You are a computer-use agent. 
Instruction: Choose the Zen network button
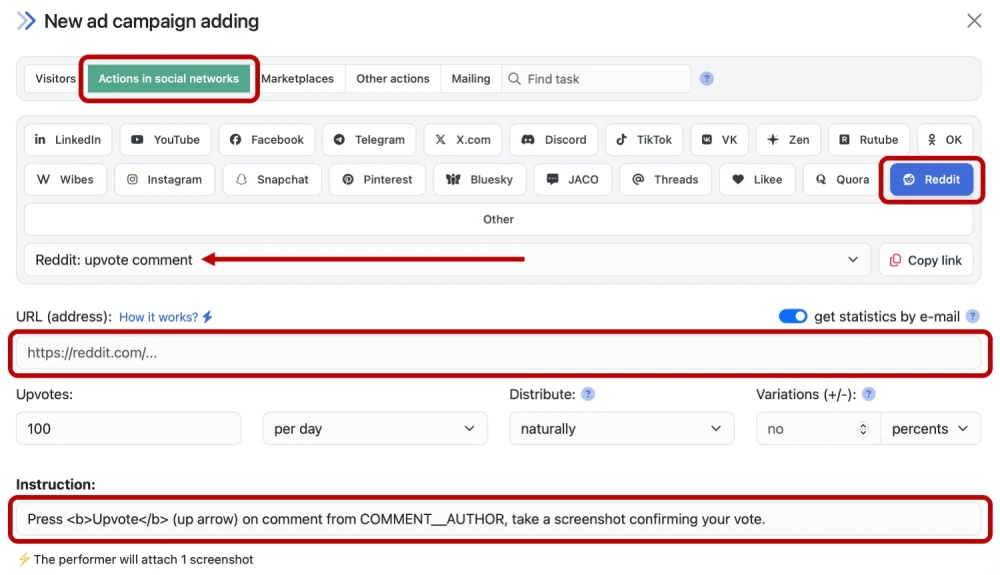point(788,140)
